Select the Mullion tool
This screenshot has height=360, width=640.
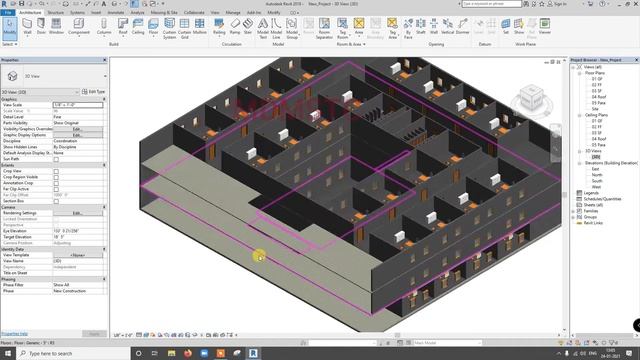200,27
